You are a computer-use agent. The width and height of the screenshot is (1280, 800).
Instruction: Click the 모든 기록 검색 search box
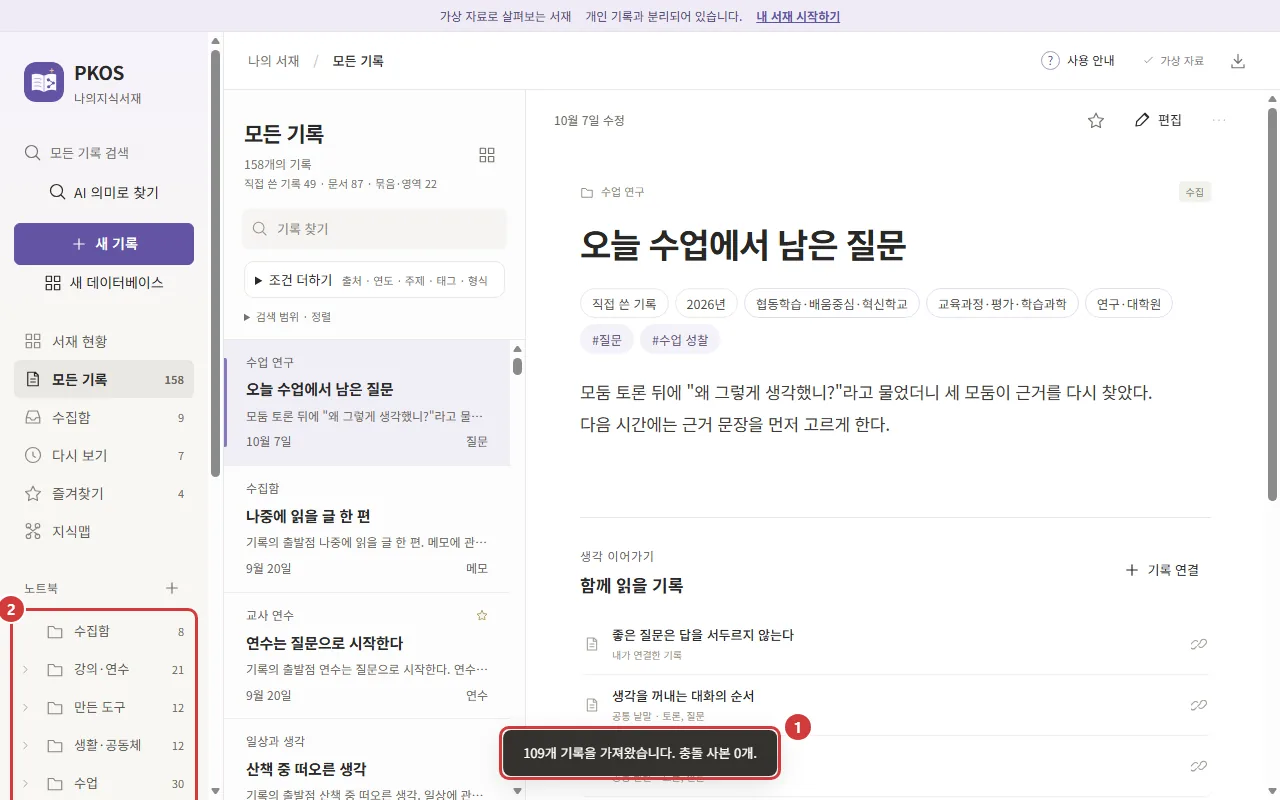(x=104, y=153)
